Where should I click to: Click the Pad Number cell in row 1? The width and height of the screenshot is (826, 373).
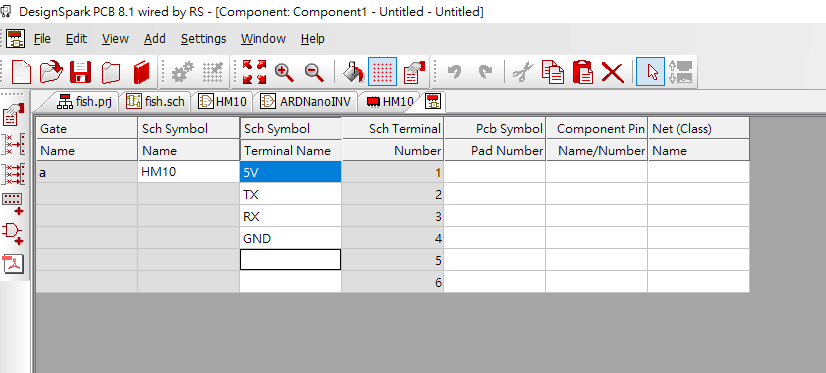(x=495, y=172)
